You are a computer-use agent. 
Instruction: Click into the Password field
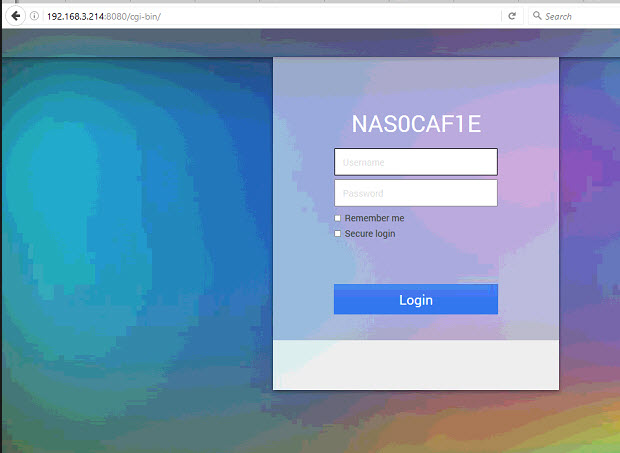pos(416,193)
